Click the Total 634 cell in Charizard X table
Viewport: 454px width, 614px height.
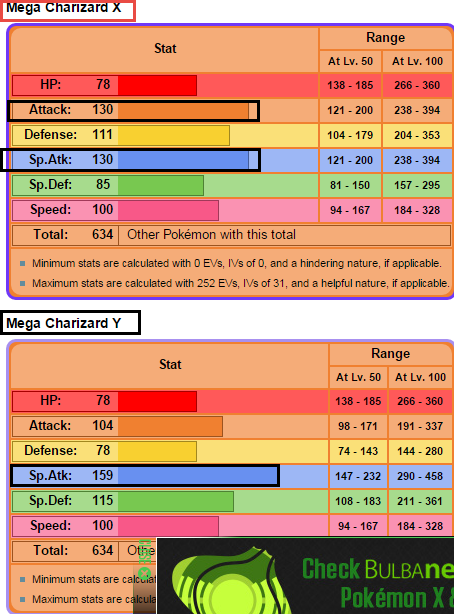(x=65, y=235)
